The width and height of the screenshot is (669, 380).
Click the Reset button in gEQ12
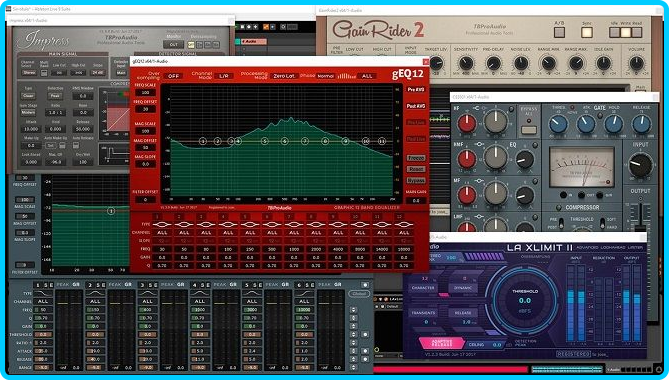(x=416, y=169)
